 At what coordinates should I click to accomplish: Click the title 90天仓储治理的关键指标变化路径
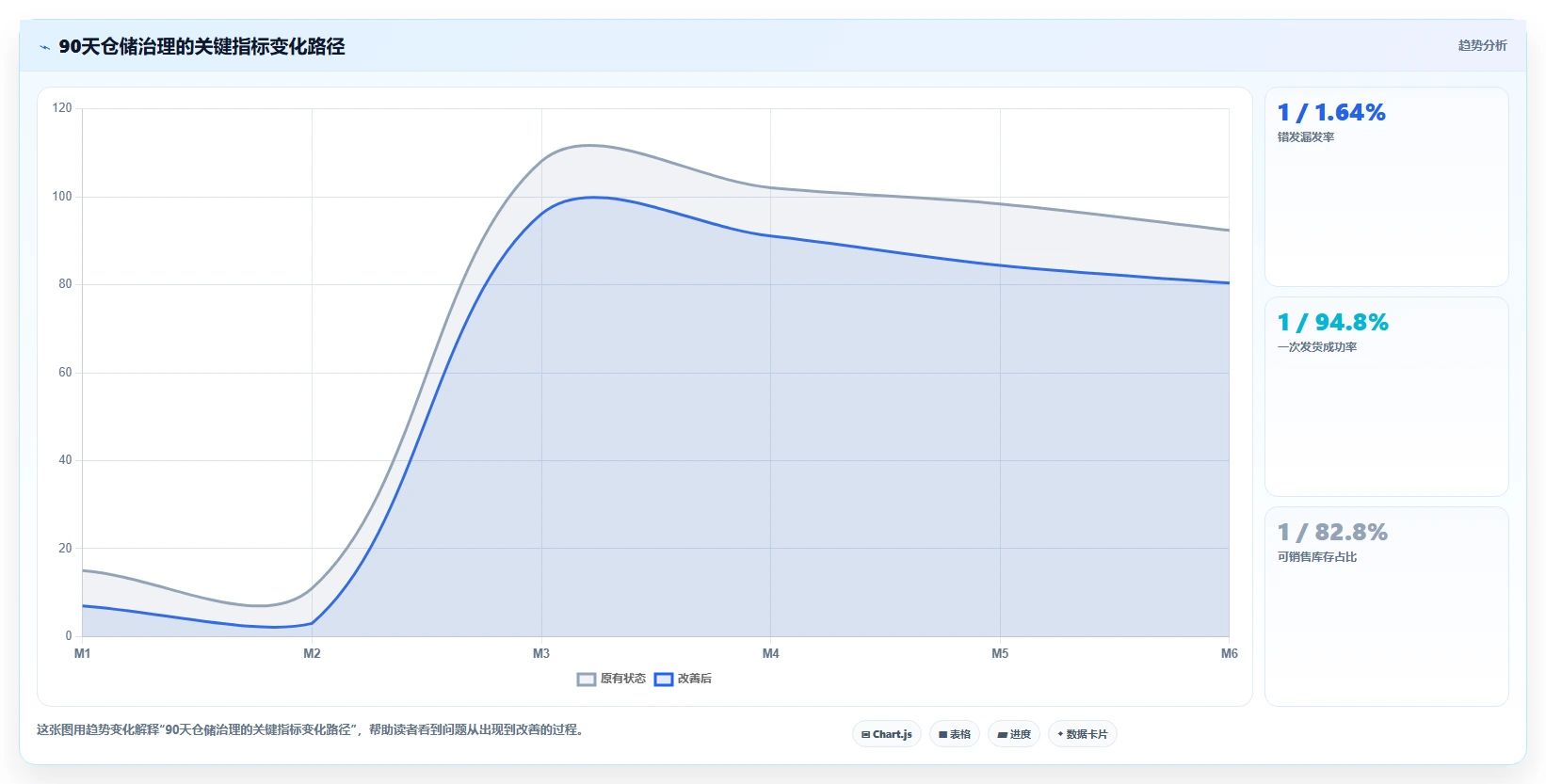tap(201, 46)
